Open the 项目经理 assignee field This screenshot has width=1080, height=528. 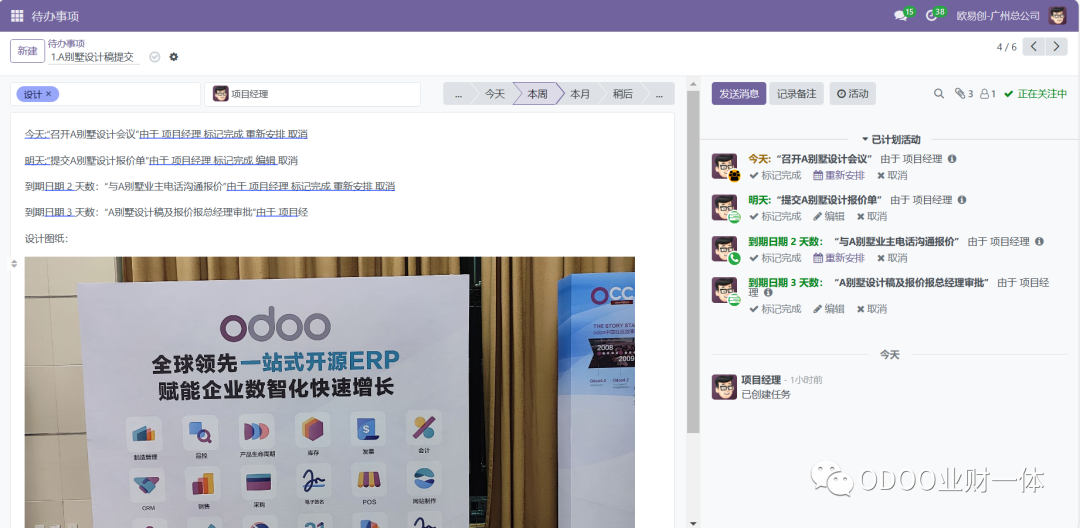click(x=312, y=94)
